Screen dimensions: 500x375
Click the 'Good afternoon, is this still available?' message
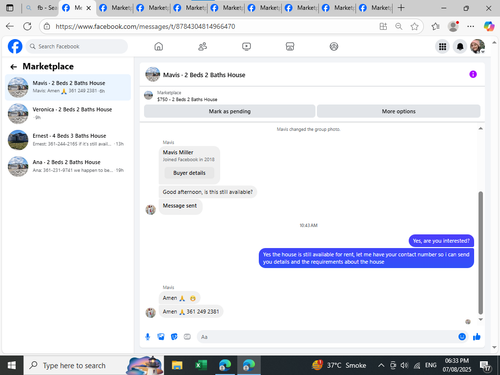pos(208,192)
